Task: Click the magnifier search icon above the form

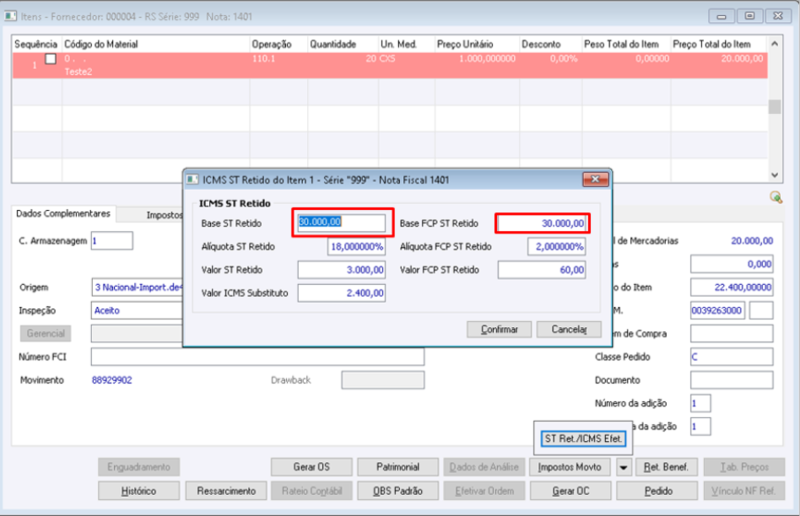Action: (776, 198)
